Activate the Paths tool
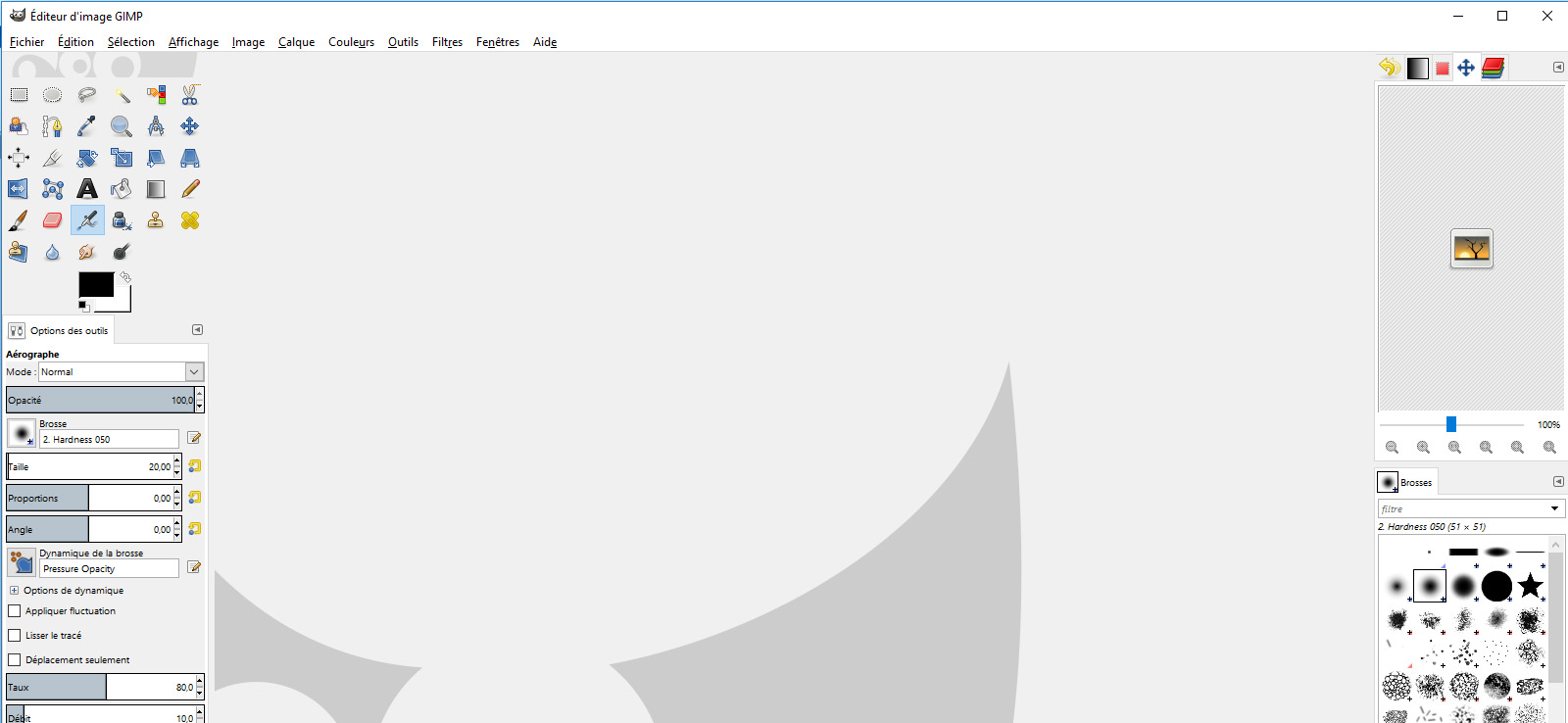The height and width of the screenshot is (723, 1568). 53,126
